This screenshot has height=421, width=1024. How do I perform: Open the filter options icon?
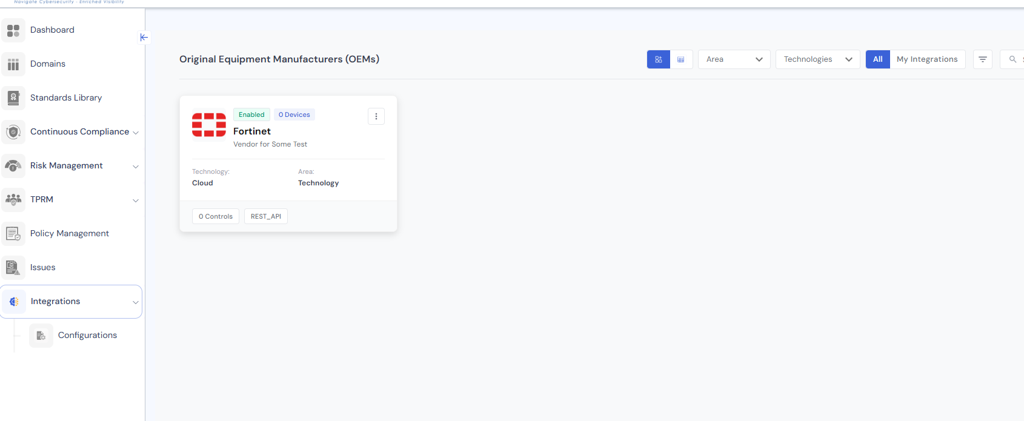click(983, 59)
